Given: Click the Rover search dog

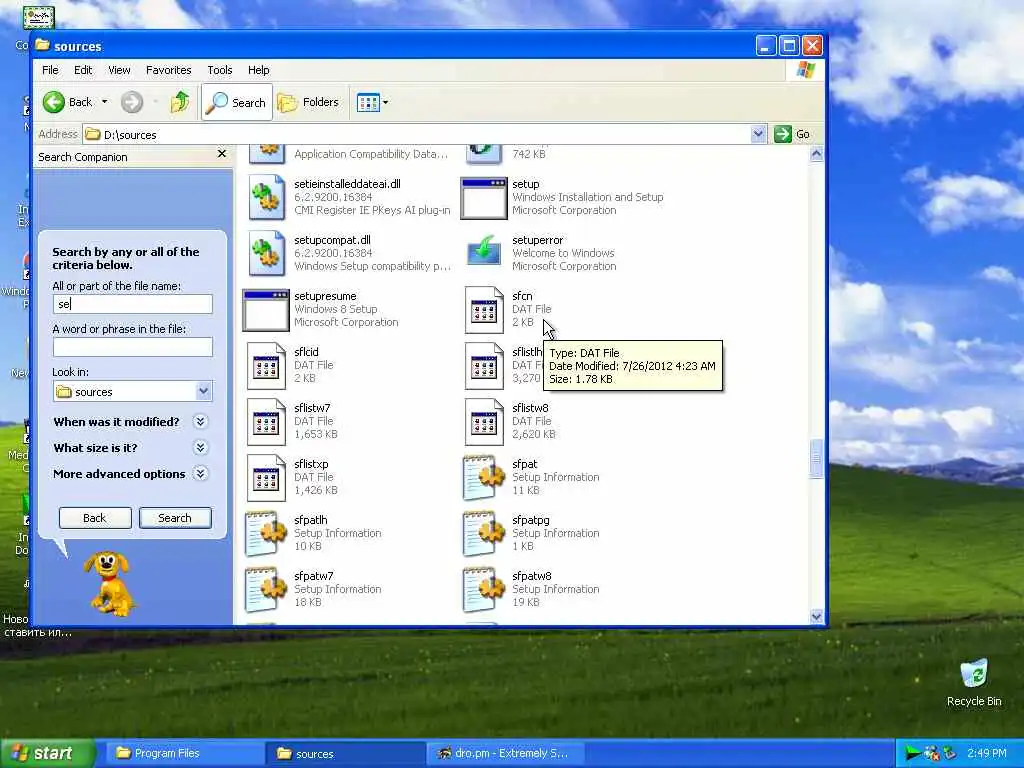Looking at the screenshot, I should point(109,583).
